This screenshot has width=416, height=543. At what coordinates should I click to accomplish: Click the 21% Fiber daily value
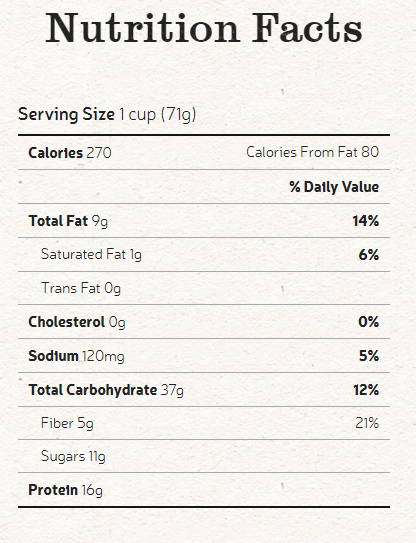[367, 423]
